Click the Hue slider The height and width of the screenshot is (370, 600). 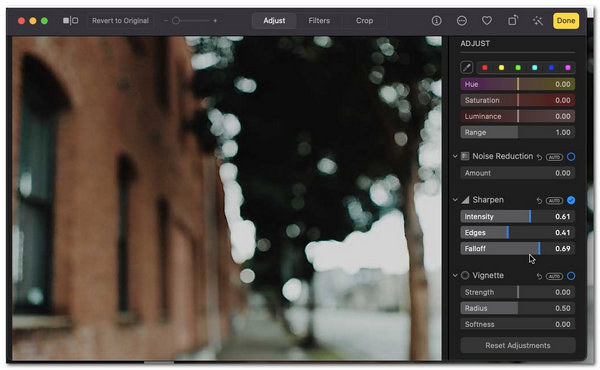click(518, 84)
